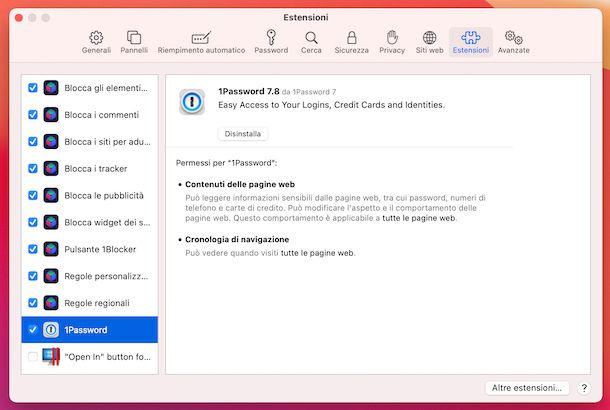Uncheck the Regole personalizz... checkbox
610x410 pixels.
(33, 276)
